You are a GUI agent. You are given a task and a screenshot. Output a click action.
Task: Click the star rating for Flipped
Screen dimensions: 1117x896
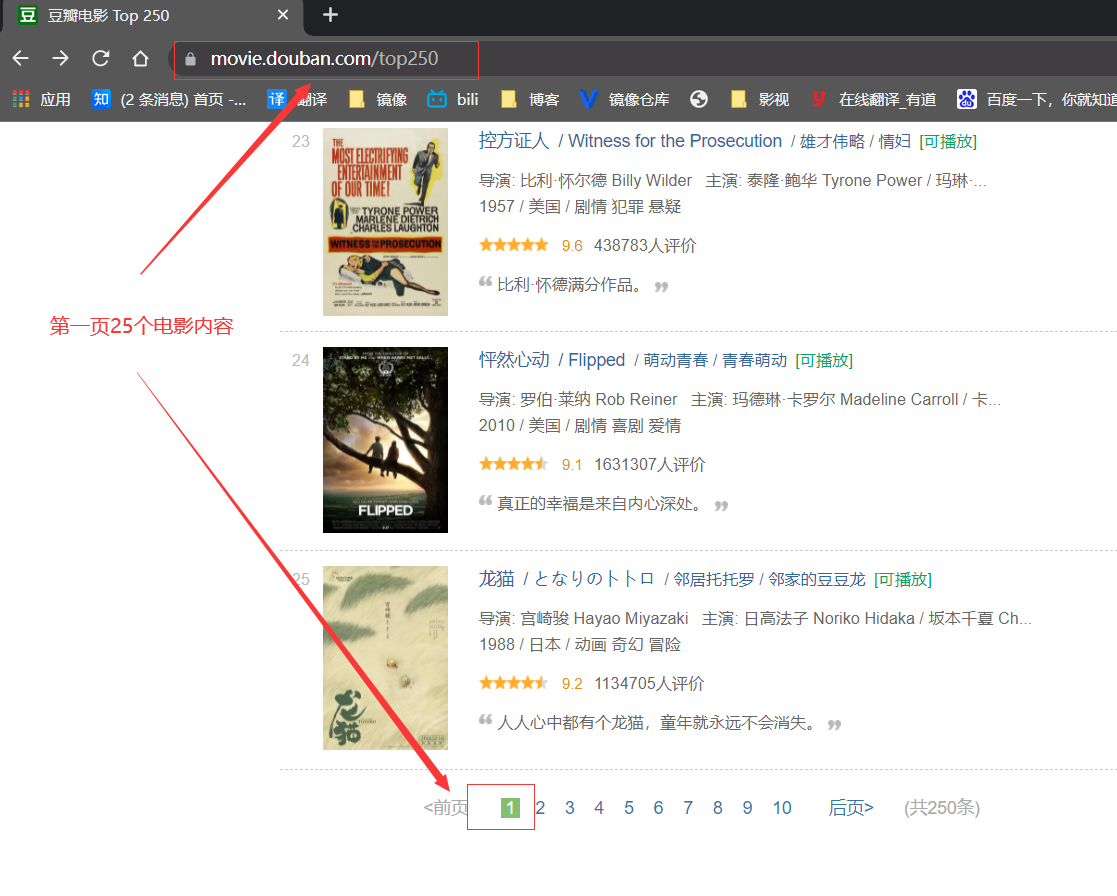[514, 464]
